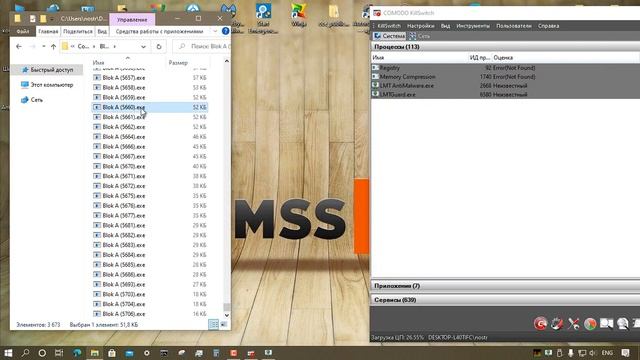Switch to details view icon in Explorer status bar
This screenshot has width=640, height=360.
[x=213, y=324]
